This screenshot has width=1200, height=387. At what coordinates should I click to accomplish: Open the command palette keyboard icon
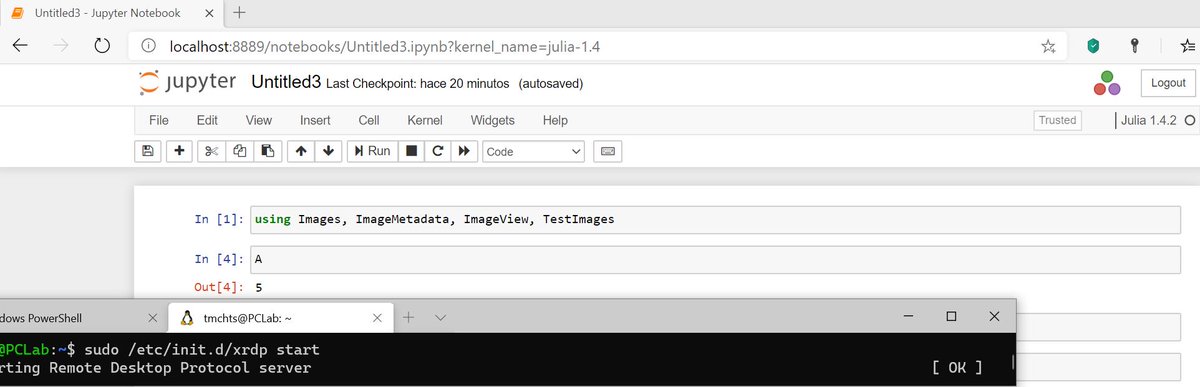click(608, 151)
